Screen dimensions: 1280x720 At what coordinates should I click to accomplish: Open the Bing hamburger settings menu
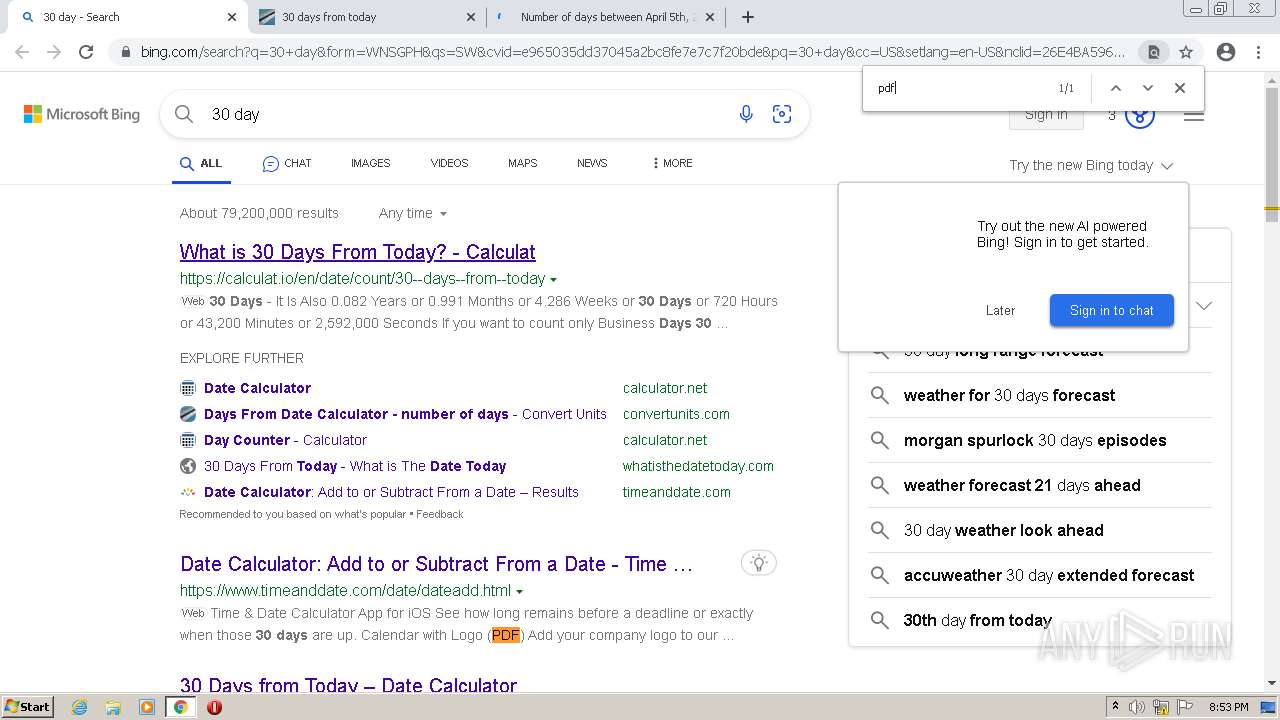click(1194, 116)
